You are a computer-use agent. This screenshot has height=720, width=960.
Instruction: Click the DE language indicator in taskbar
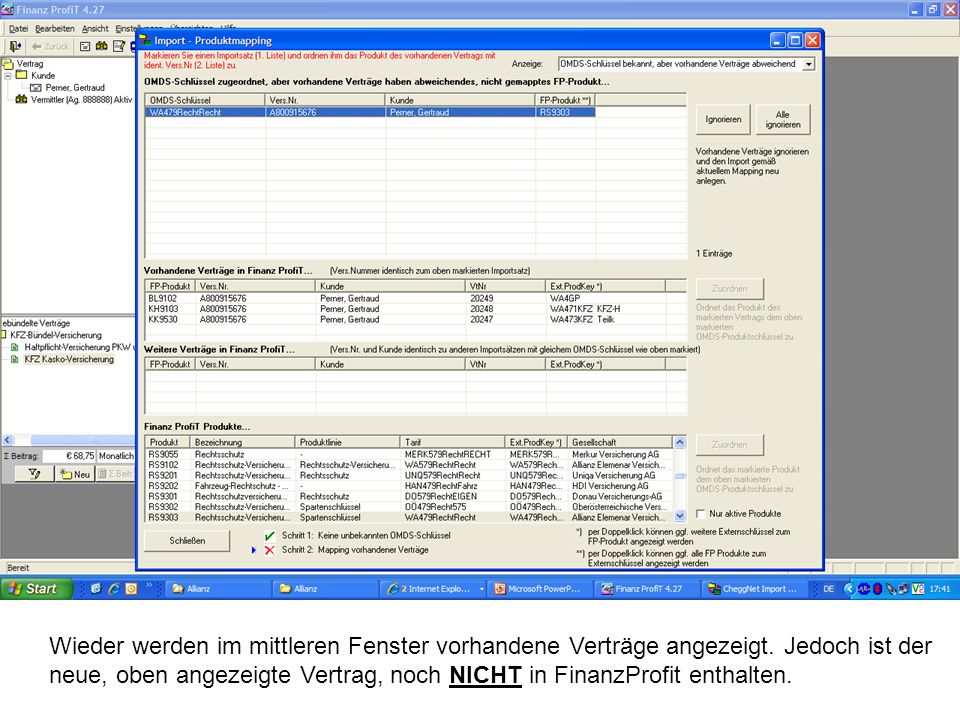tap(828, 589)
